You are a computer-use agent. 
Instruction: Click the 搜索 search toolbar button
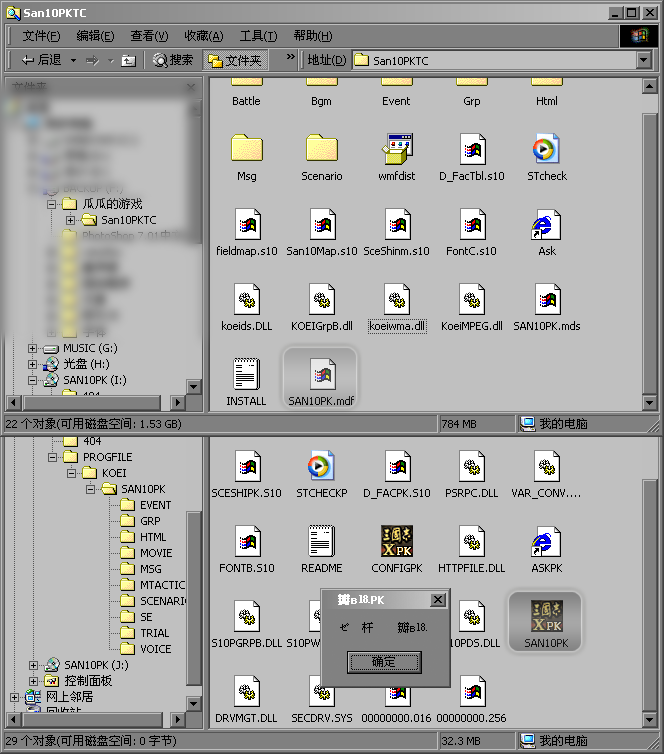click(x=173, y=60)
